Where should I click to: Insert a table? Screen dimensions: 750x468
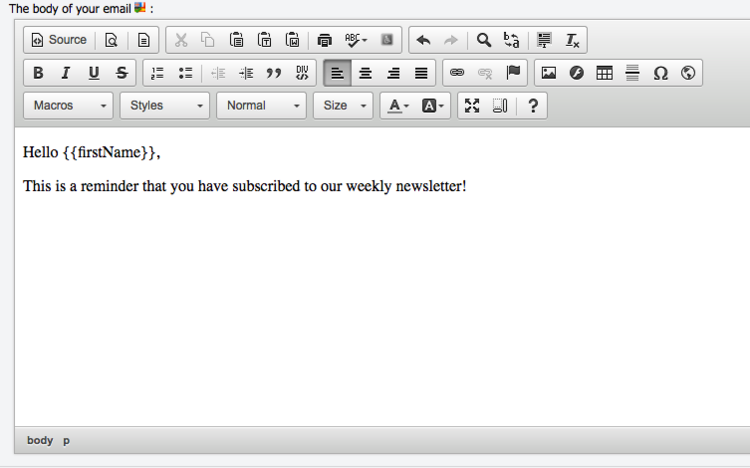pyautogui.click(x=605, y=73)
